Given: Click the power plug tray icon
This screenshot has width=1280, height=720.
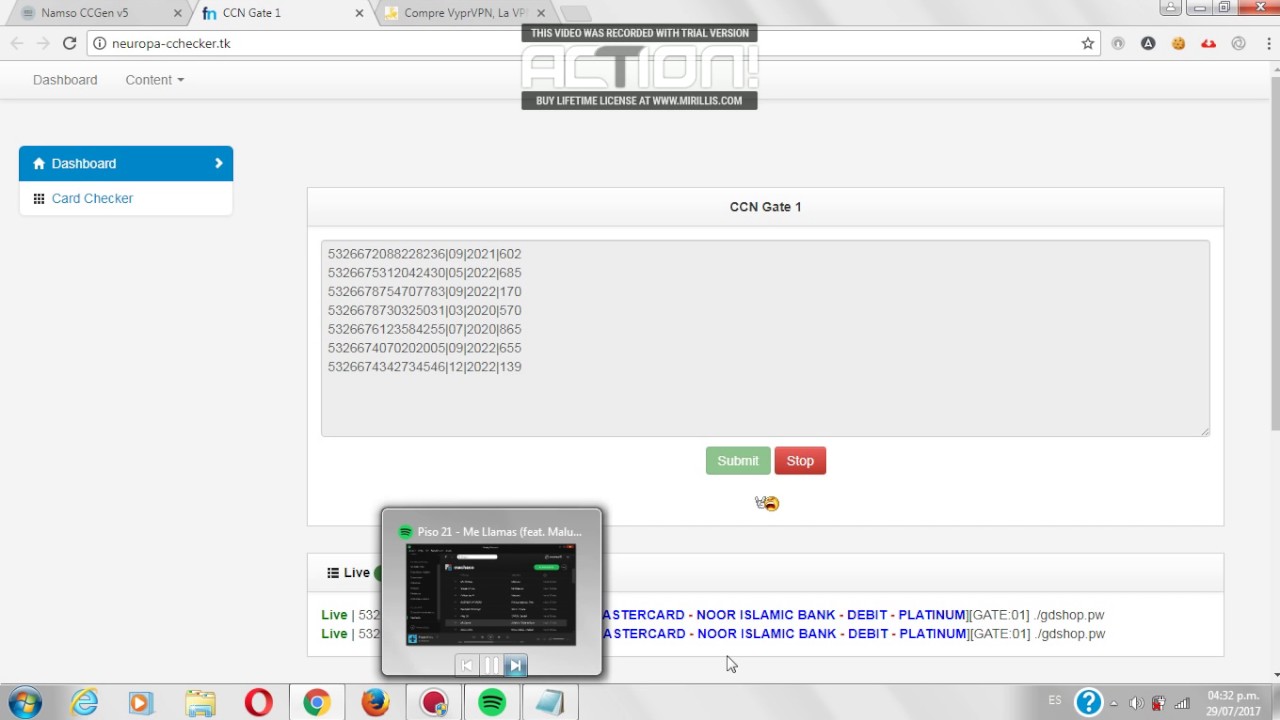Looking at the screenshot, I should [x=1159, y=703].
